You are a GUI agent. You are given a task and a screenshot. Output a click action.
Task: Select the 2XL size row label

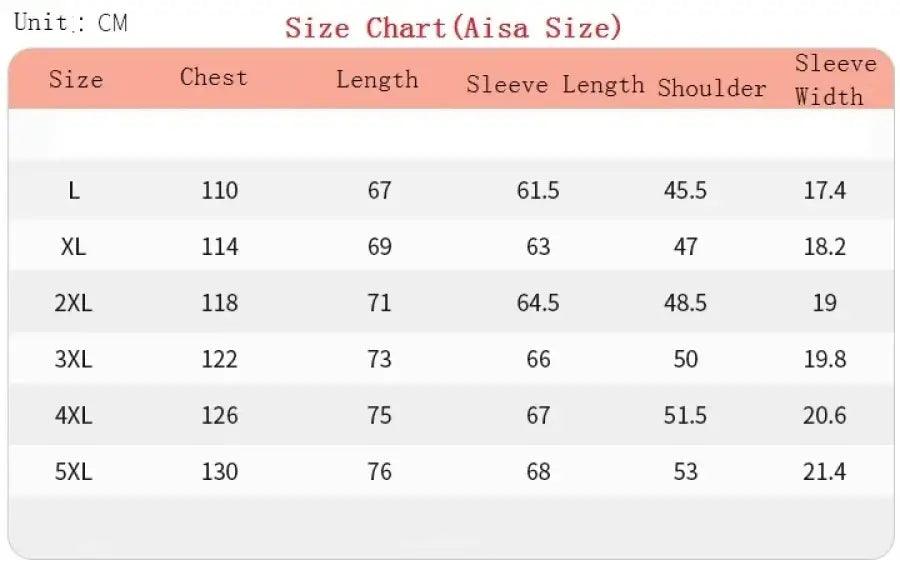click(73, 302)
